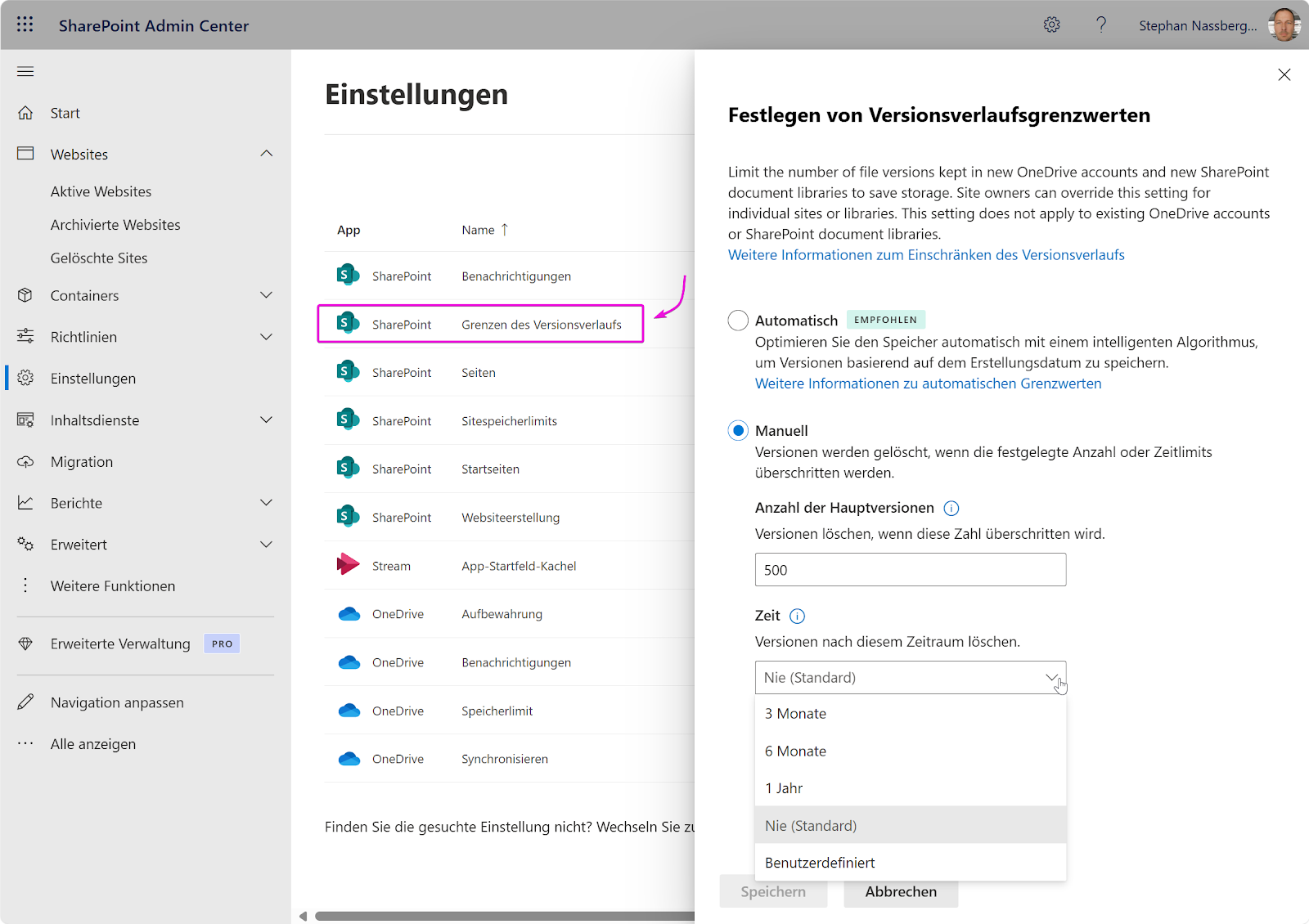This screenshot has width=1309, height=924.
Task: Click the horizontal scrollbar at bottom
Action: [505, 916]
